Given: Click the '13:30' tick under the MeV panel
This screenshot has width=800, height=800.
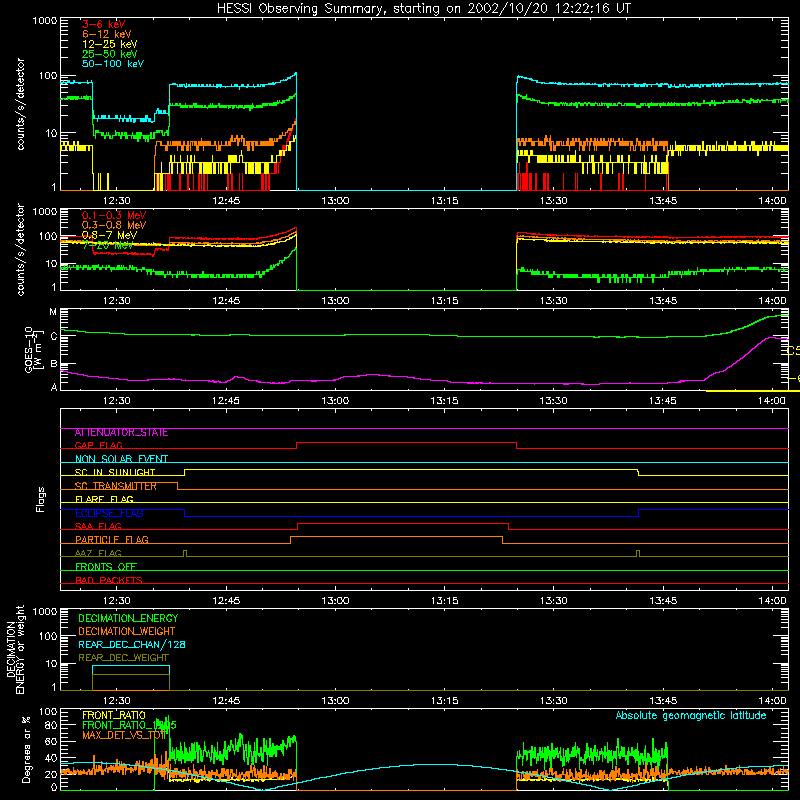Looking at the screenshot, I should pyautogui.click(x=554, y=301).
